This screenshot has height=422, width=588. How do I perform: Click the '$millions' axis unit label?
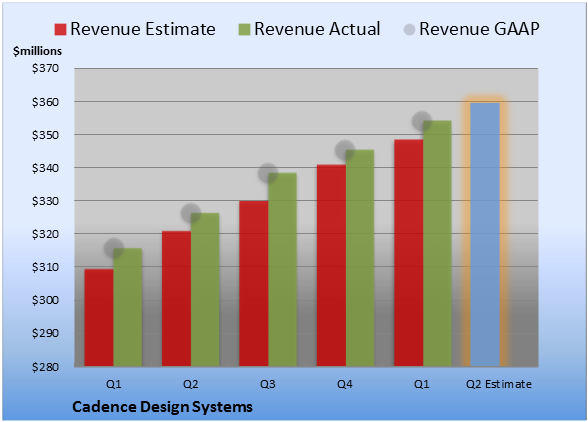point(38,51)
